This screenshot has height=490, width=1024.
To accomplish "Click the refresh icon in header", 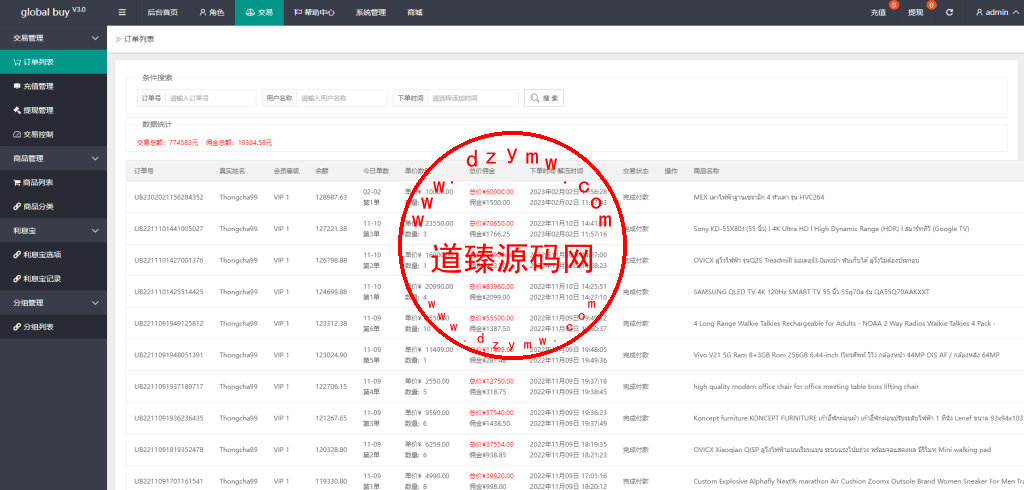I will pyautogui.click(x=950, y=12).
